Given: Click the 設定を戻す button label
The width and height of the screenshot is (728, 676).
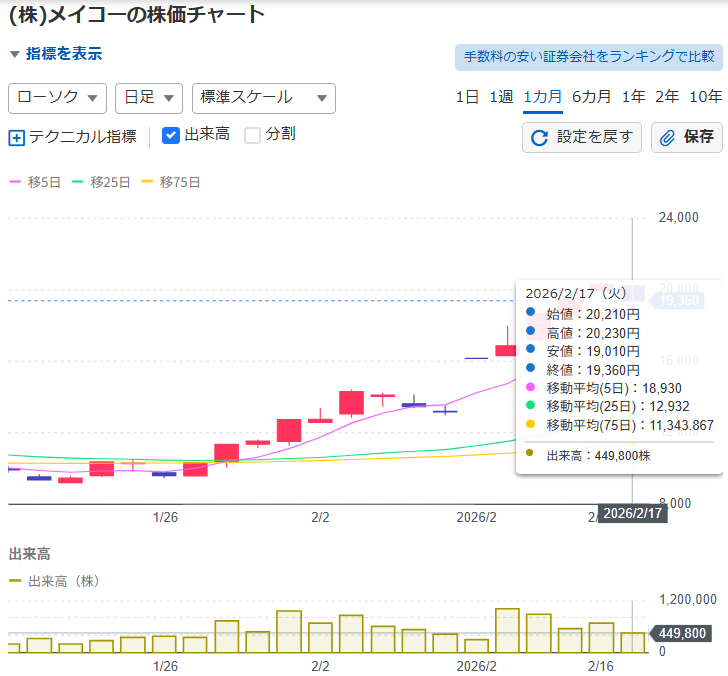Looking at the screenshot, I should pos(595,137).
